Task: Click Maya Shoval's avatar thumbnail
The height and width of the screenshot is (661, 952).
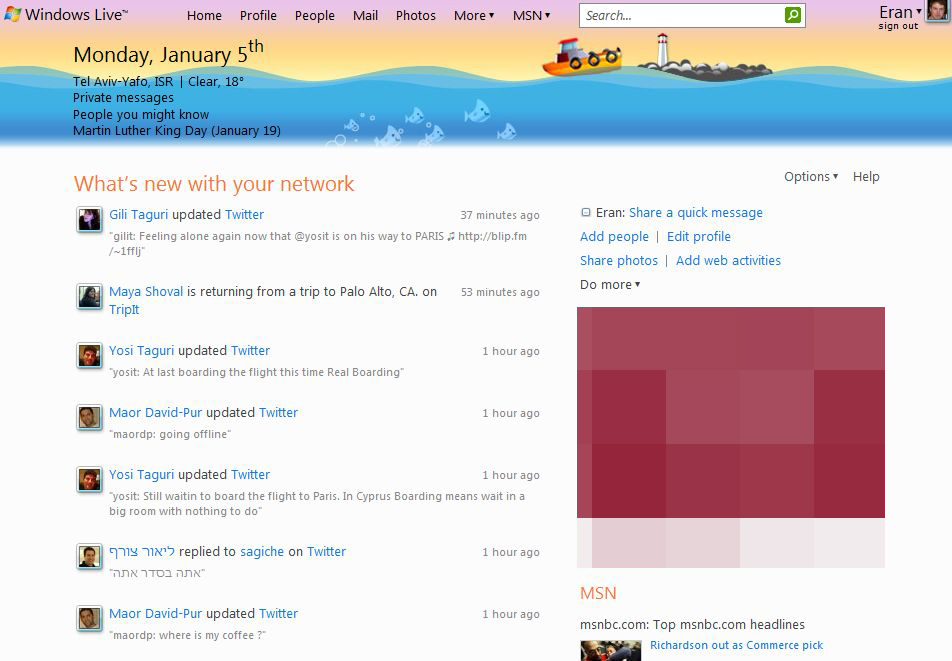Action: (89, 296)
